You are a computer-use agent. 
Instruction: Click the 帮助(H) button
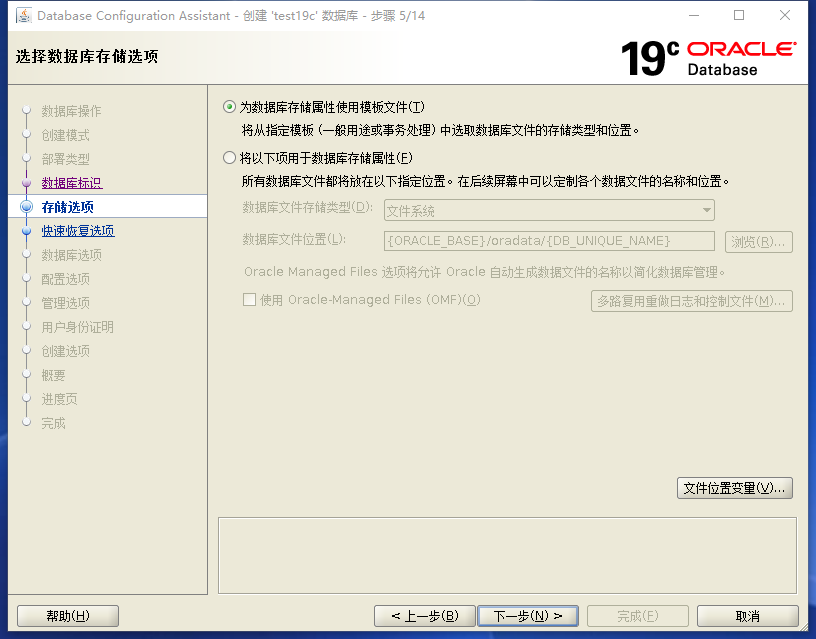point(68,616)
